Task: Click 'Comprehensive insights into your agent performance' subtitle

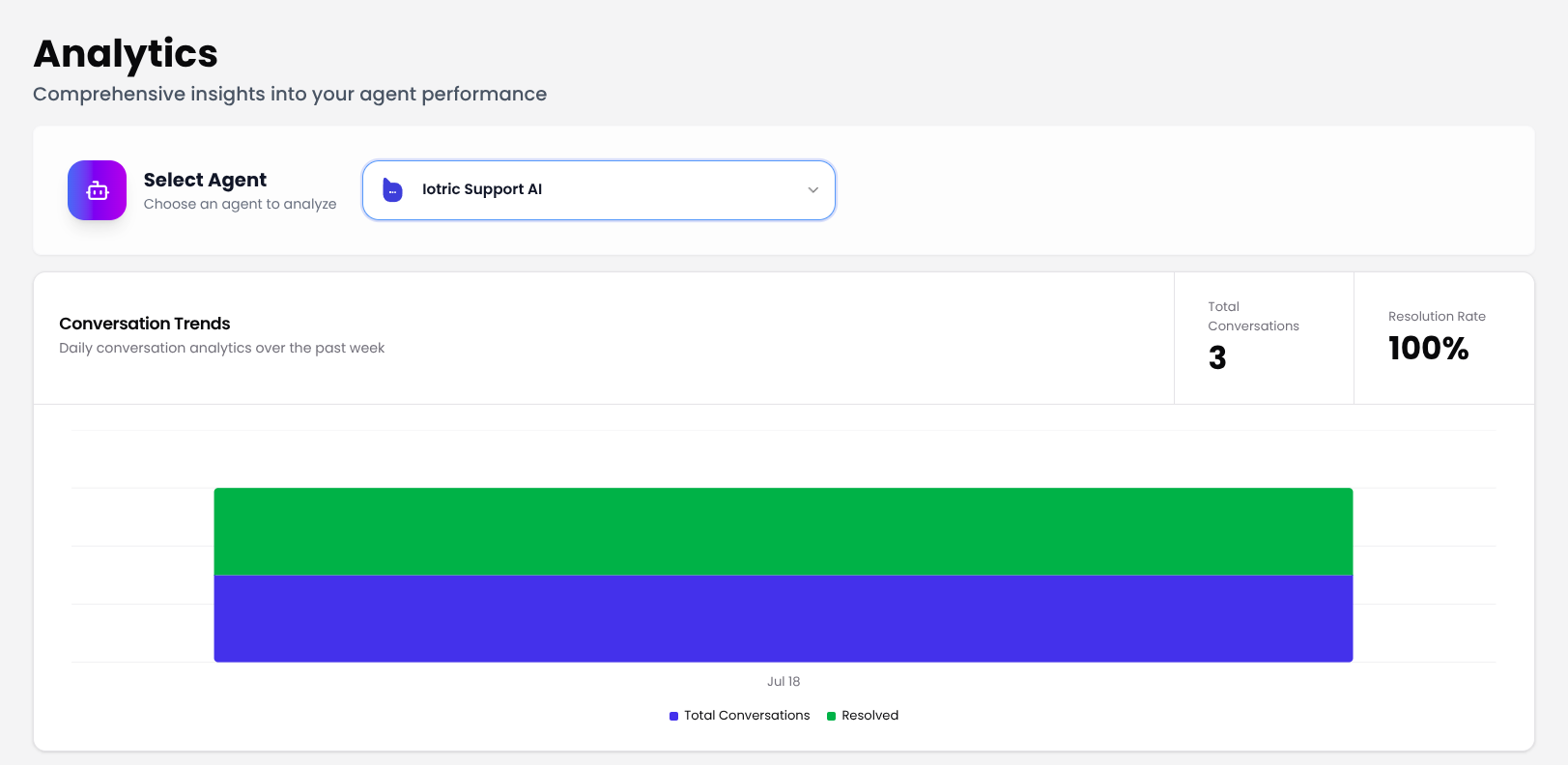Action: coord(290,94)
